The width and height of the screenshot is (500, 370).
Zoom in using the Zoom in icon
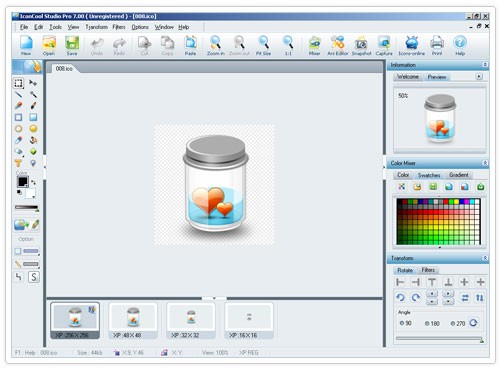pyautogui.click(x=215, y=46)
